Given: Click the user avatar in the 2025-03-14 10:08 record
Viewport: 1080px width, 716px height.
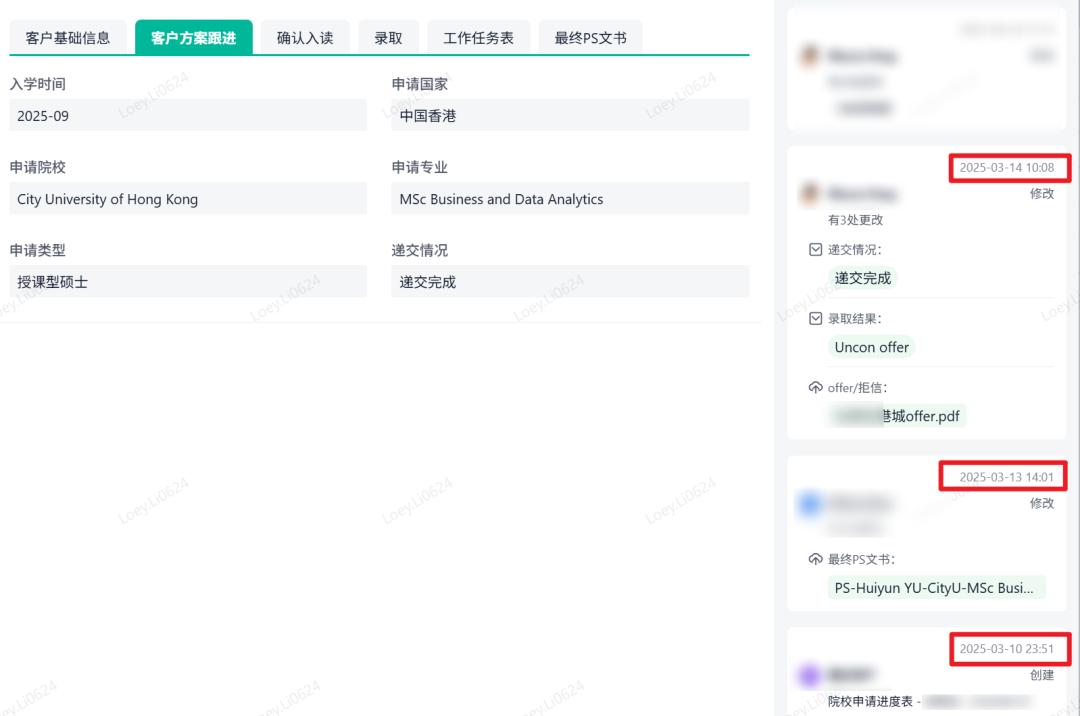Looking at the screenshot, I should (x=810, y=194).
